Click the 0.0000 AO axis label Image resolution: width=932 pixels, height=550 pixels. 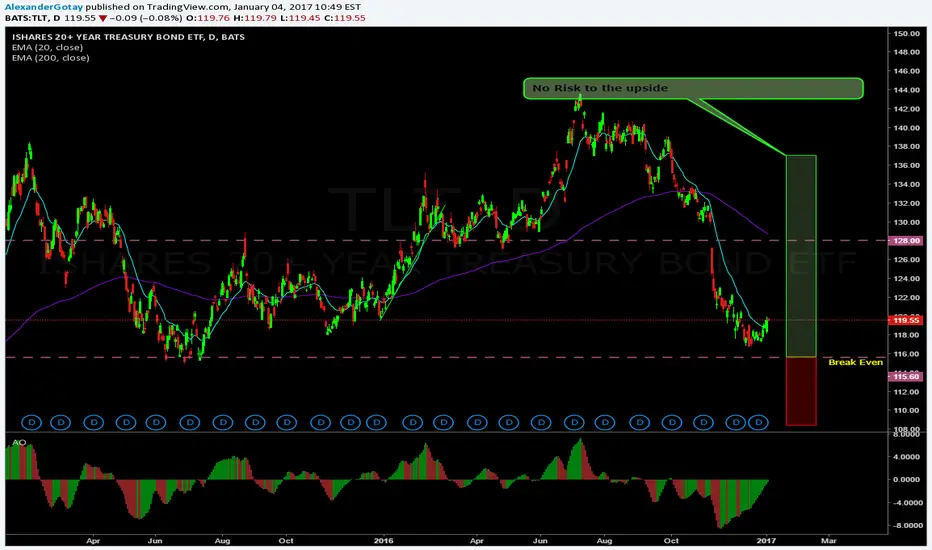pos(907,480)
